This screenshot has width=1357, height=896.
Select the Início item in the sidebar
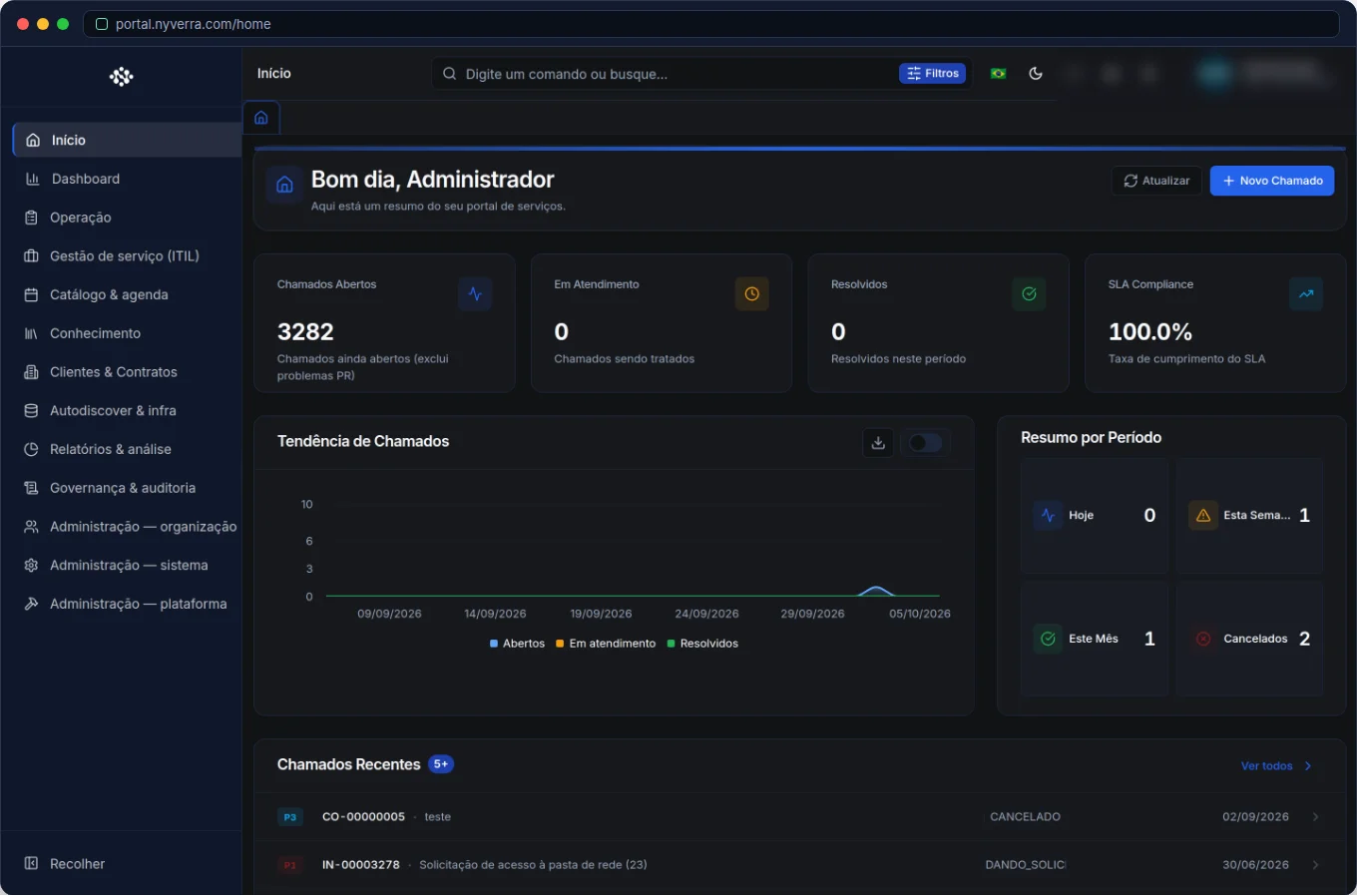127,141
